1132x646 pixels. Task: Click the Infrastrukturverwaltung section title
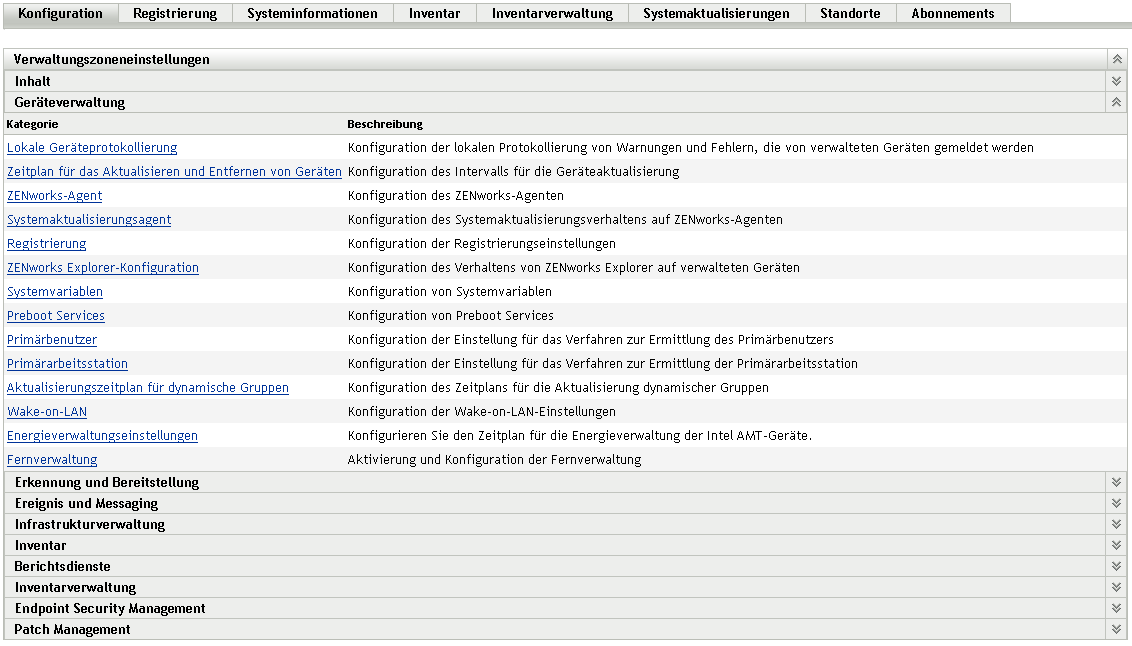coord(90,524)
